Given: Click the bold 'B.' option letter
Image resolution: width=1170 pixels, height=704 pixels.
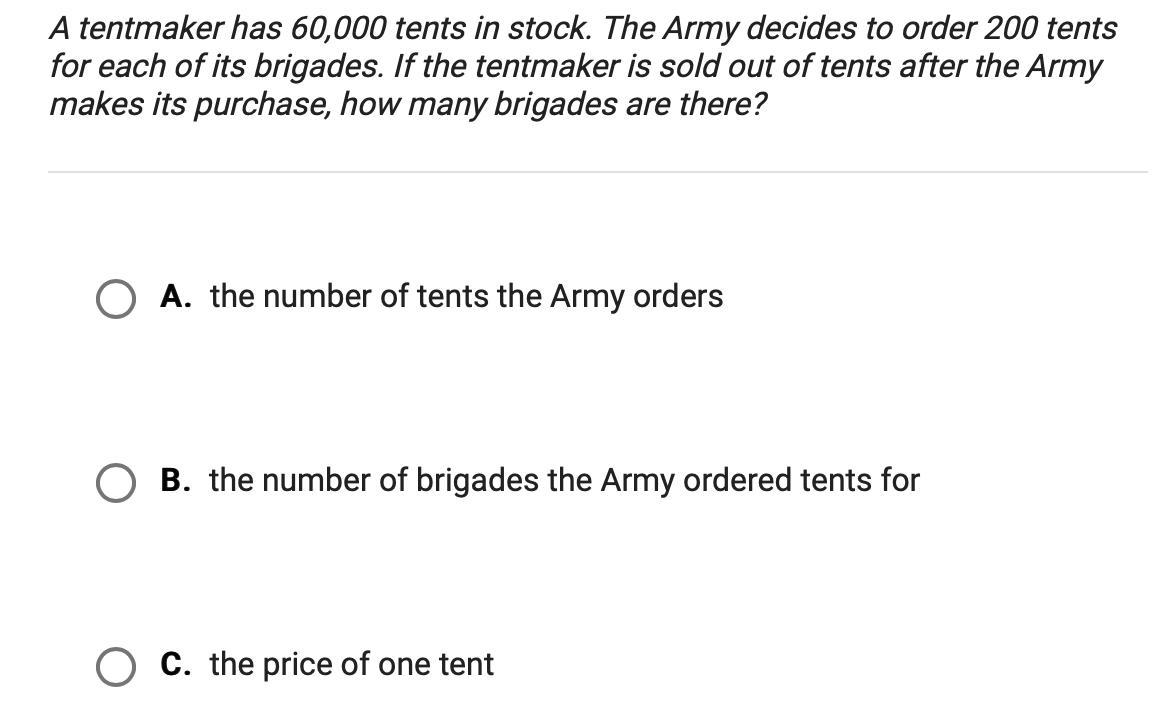Looking at the screenshot, I should coord(176,480).
